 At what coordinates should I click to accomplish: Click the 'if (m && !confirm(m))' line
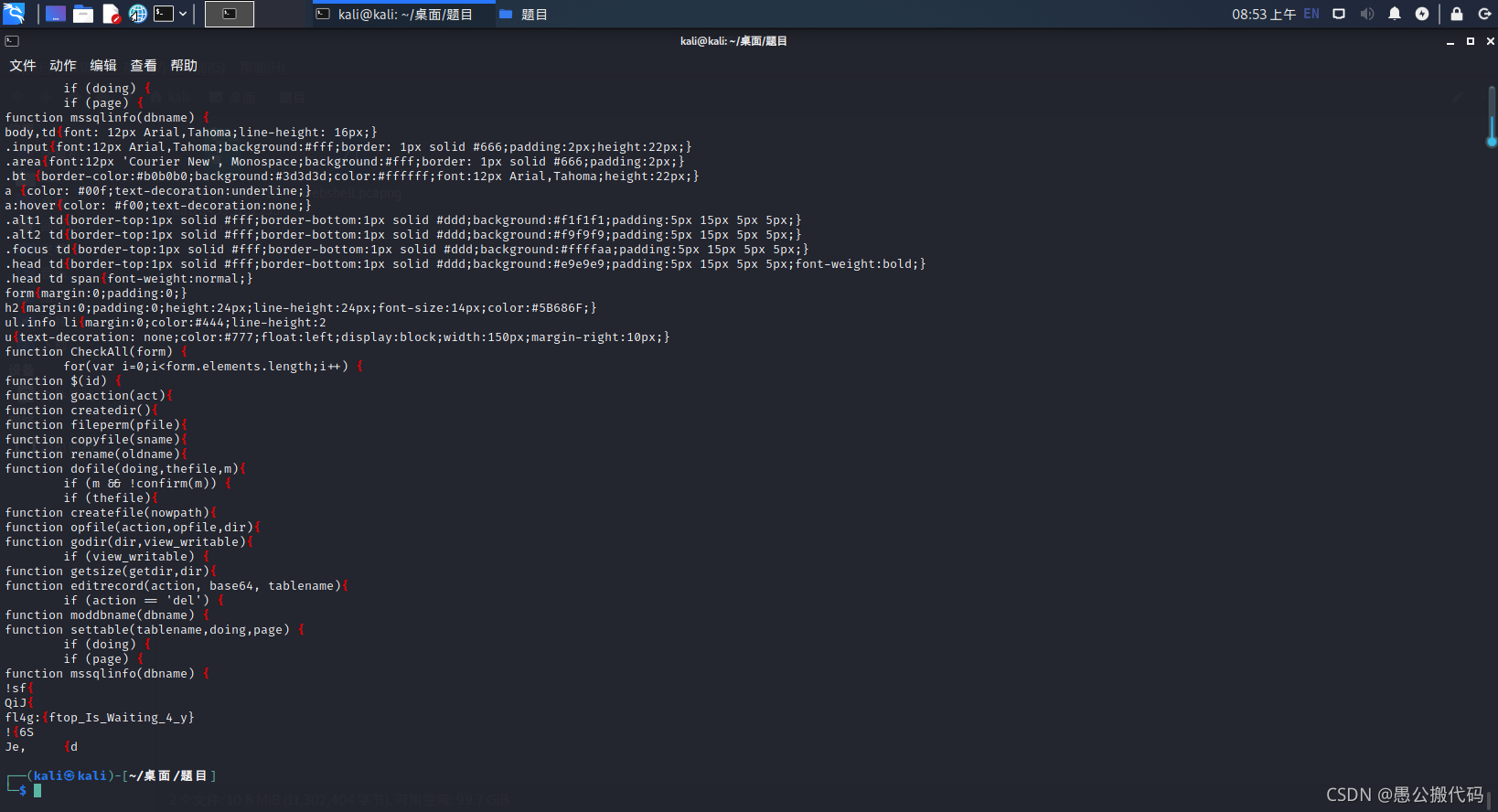147,484
